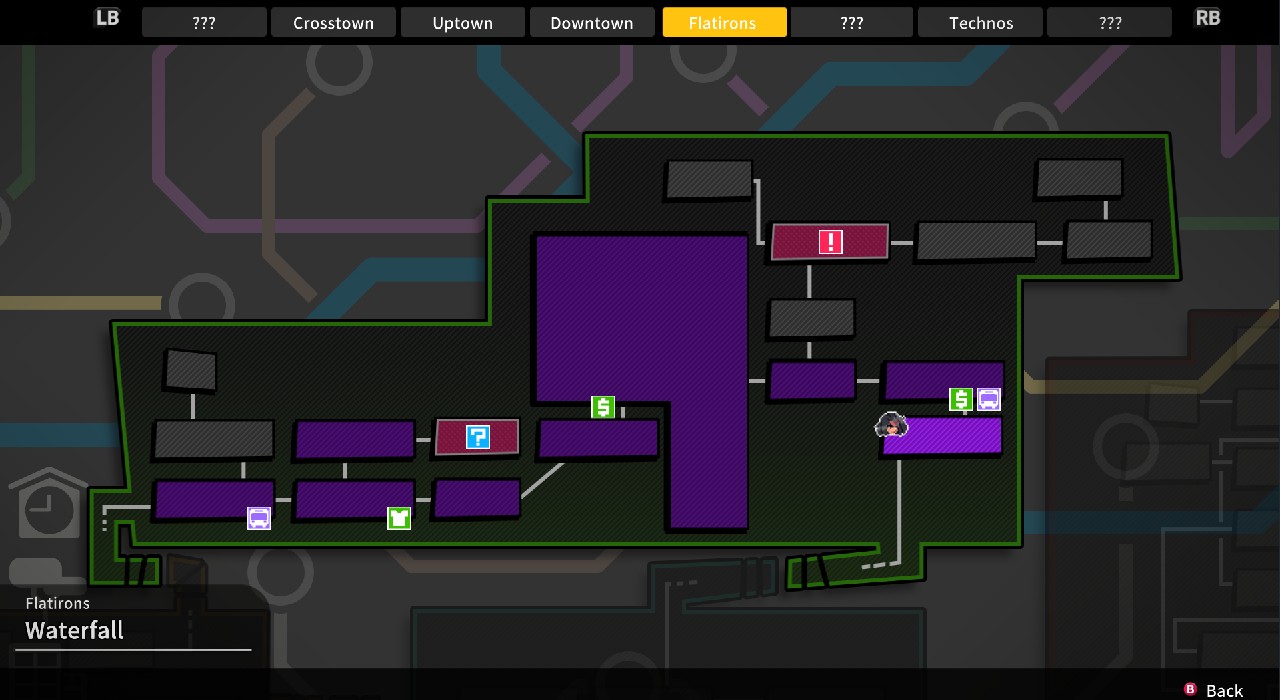The width and height of the screenshot is (1280, 700).
Task: Select the highlighted Waterfall room
Action: [942, 436]
